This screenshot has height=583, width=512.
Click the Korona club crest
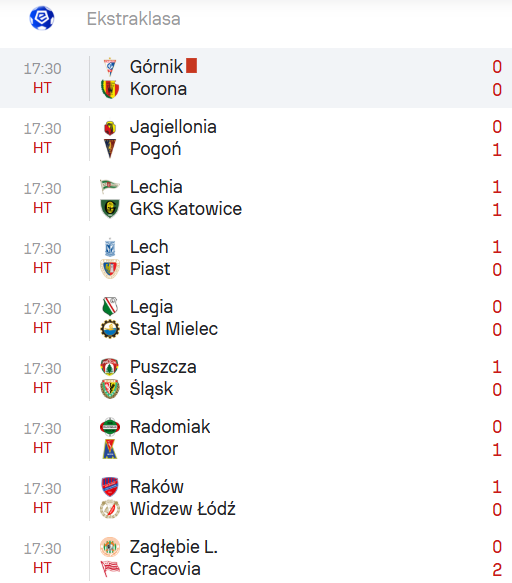(x=110, y=89)
